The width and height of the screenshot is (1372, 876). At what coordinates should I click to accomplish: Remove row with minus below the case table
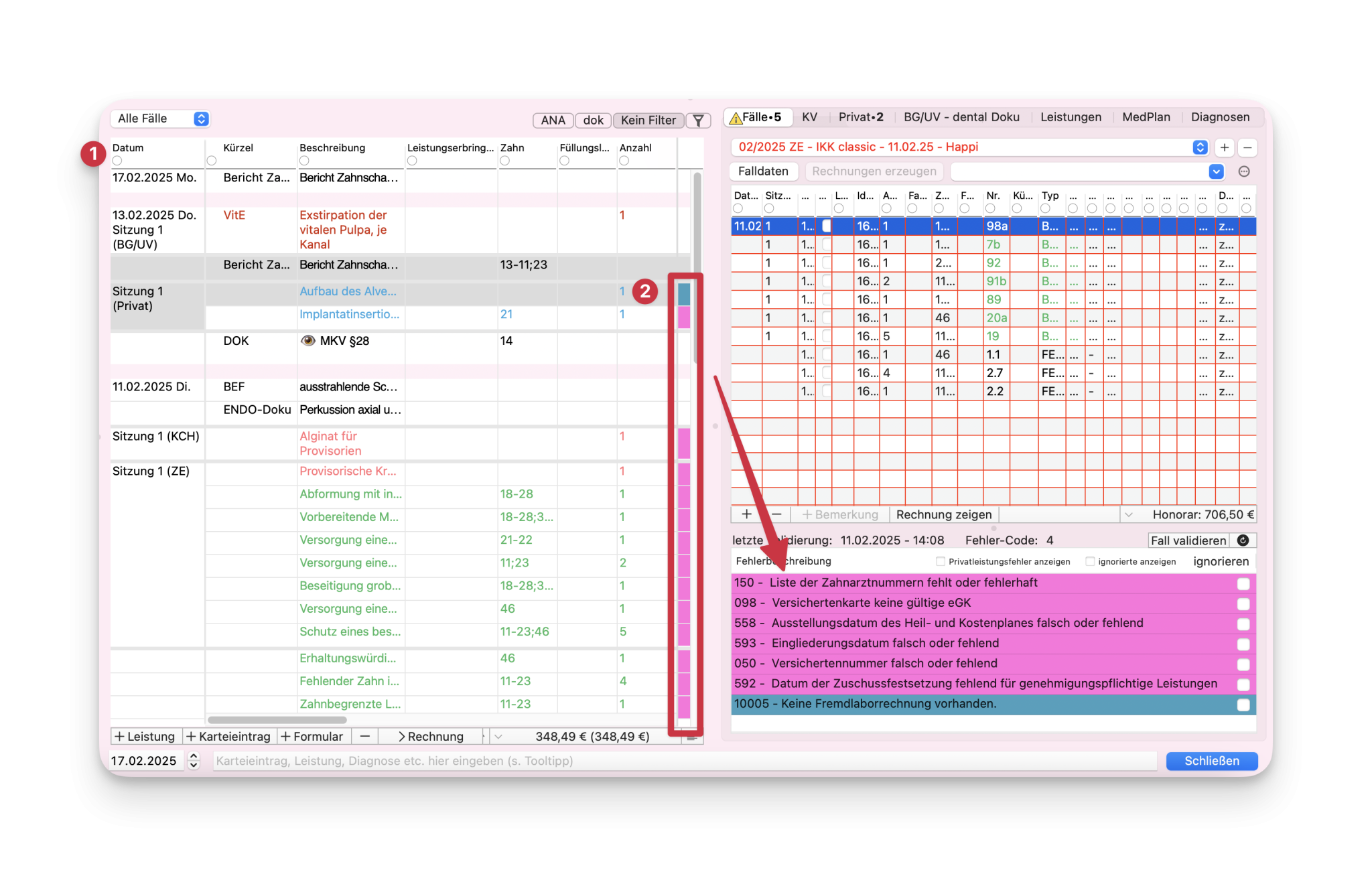(776, 514)
